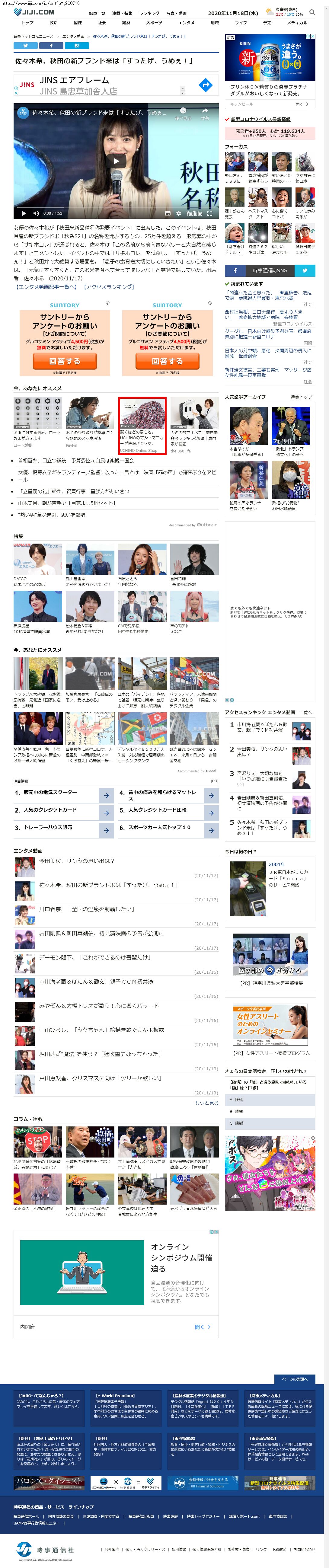Open 一覧へ link in アクセスランキング

pyautogui.click(x=305, y=712)
